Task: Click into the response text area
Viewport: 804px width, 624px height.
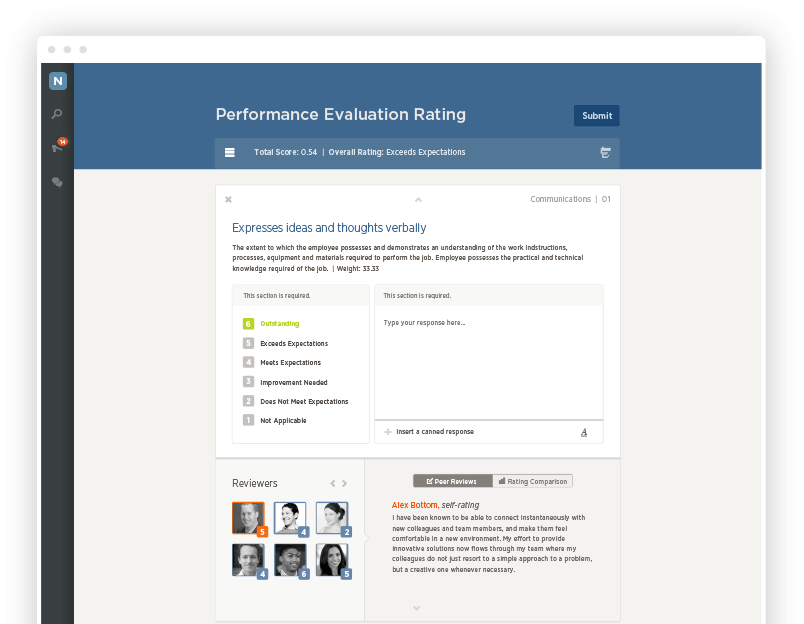Action: [x=489, y=363]
